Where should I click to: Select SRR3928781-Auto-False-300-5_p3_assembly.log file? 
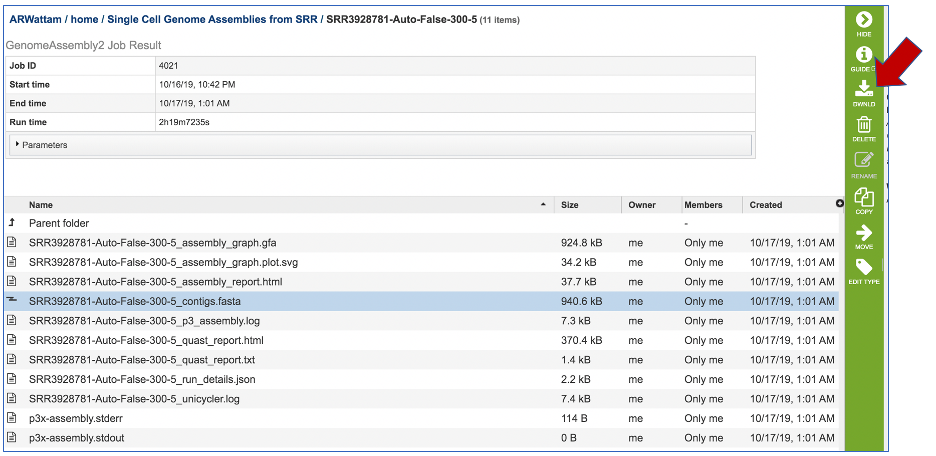click(x=144, y=321)
